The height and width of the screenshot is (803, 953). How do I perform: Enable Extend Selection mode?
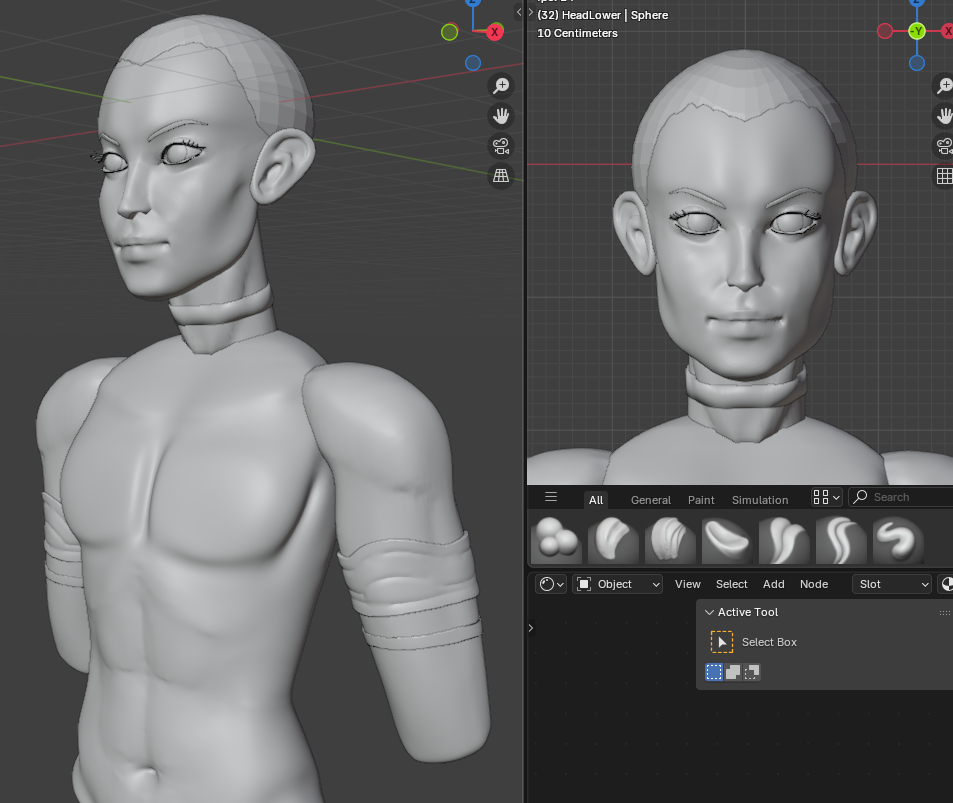coord(733,672)
